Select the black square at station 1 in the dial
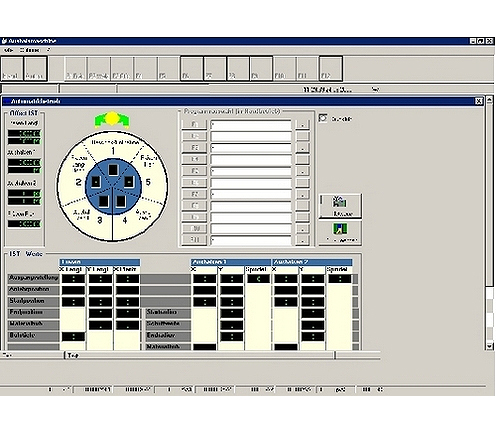 click(x=113, y=170)
